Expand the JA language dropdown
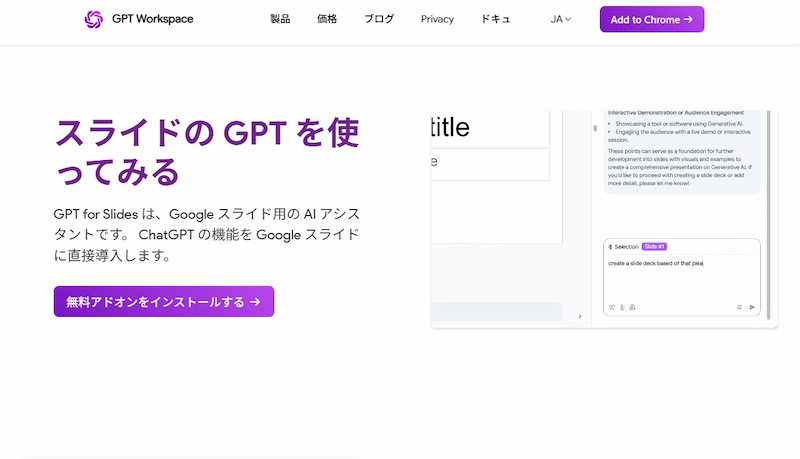The width and height of the screenshot is (800, 459). click(561, 19)
